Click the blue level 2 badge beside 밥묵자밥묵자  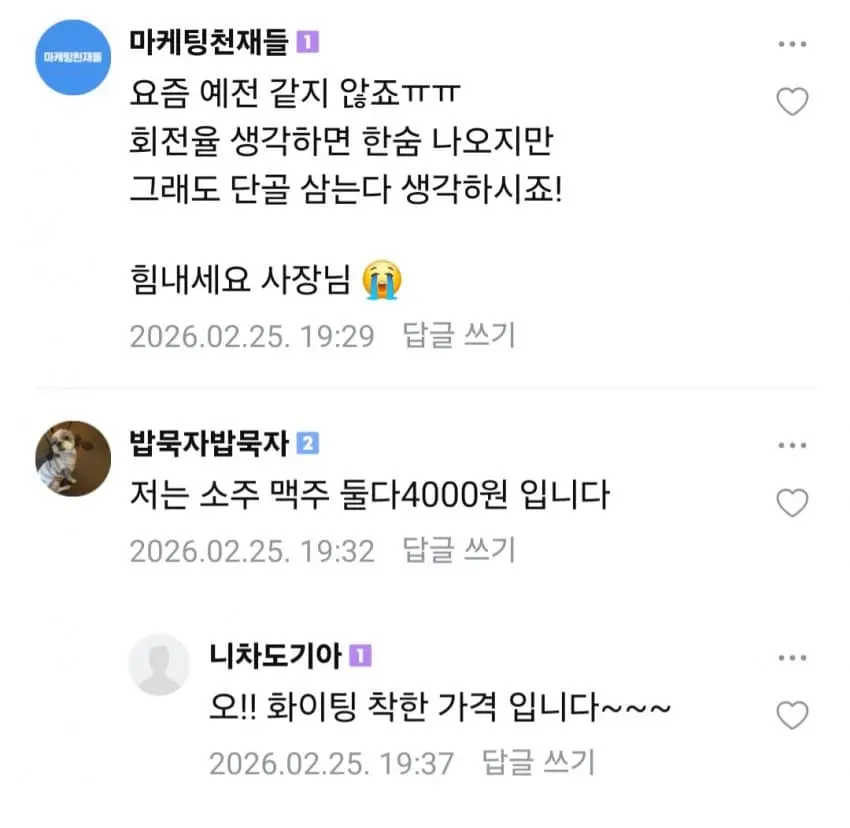[x=308, y=444]
